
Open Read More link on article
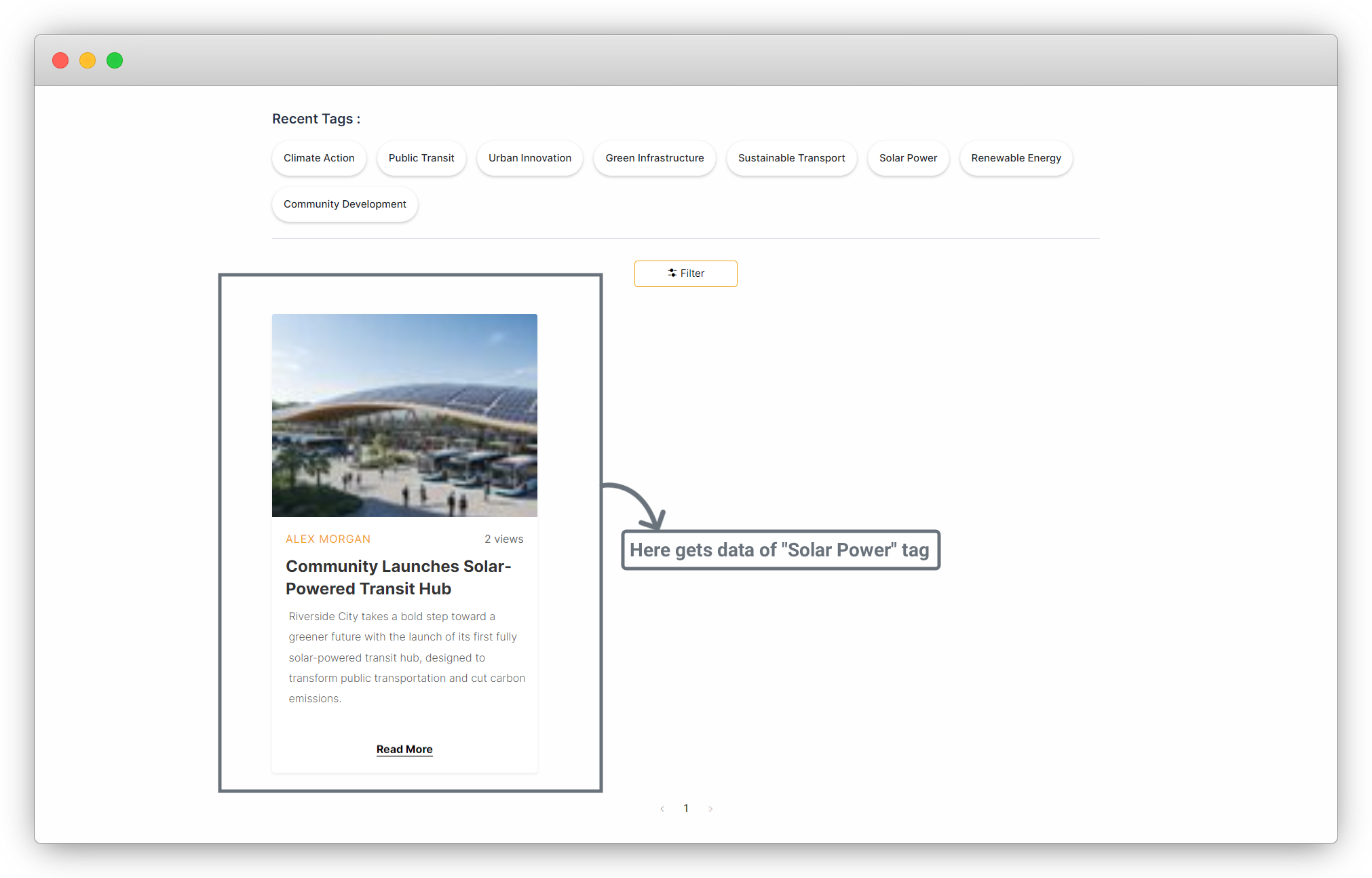click(x=404, y=749)
